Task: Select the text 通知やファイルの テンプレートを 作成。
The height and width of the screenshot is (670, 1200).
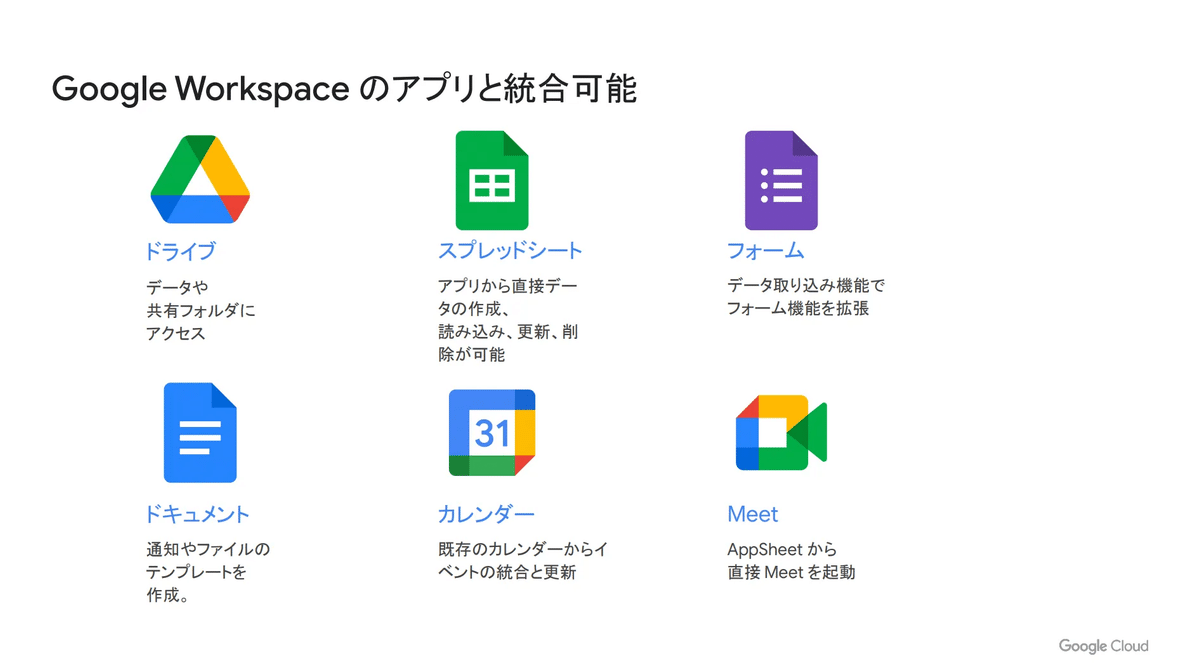Action: click(208, 573)
